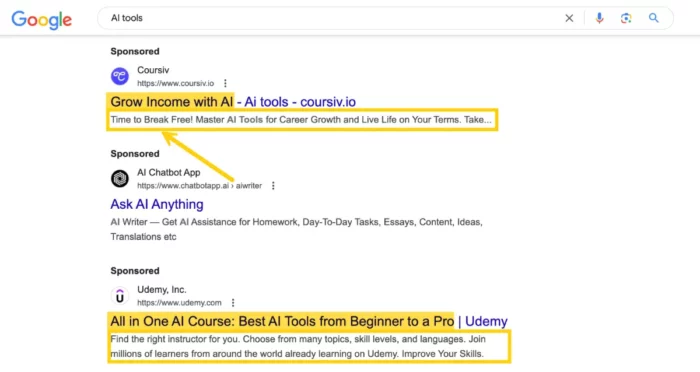Open the Coursiv ad options menu
Image resolution: width=700 pixels, height=372 pixels.
point(225,84)
